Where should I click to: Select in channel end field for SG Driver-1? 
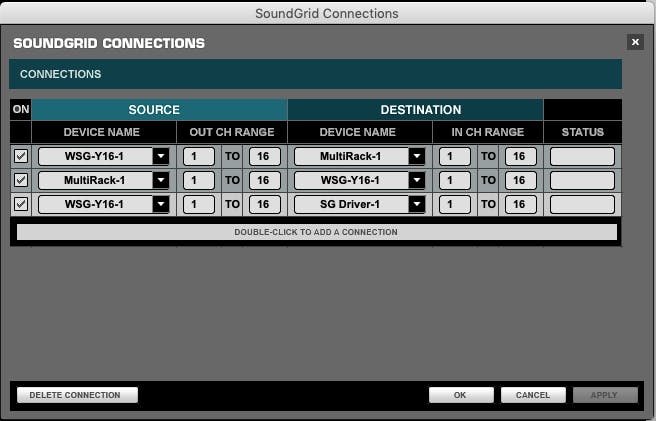[520, 204]
